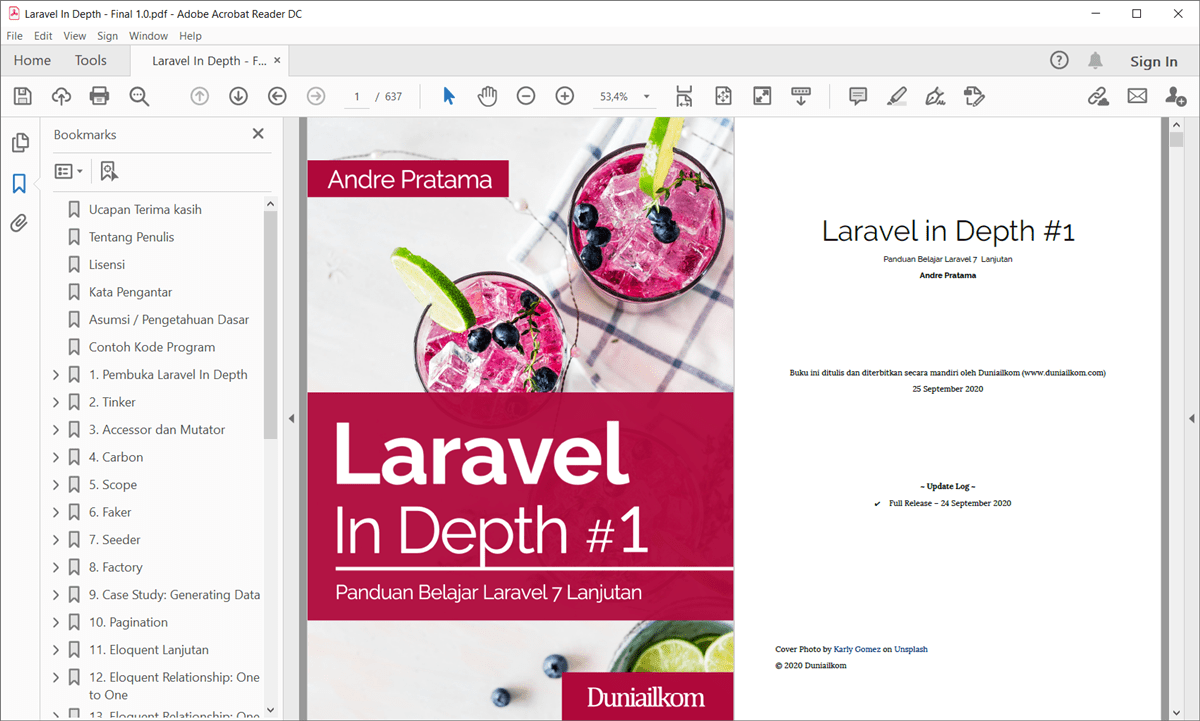Follow the Karly Gomez link
Image resolution: width=1200 pixels, height=721 pixels.
tap(857, 649)
